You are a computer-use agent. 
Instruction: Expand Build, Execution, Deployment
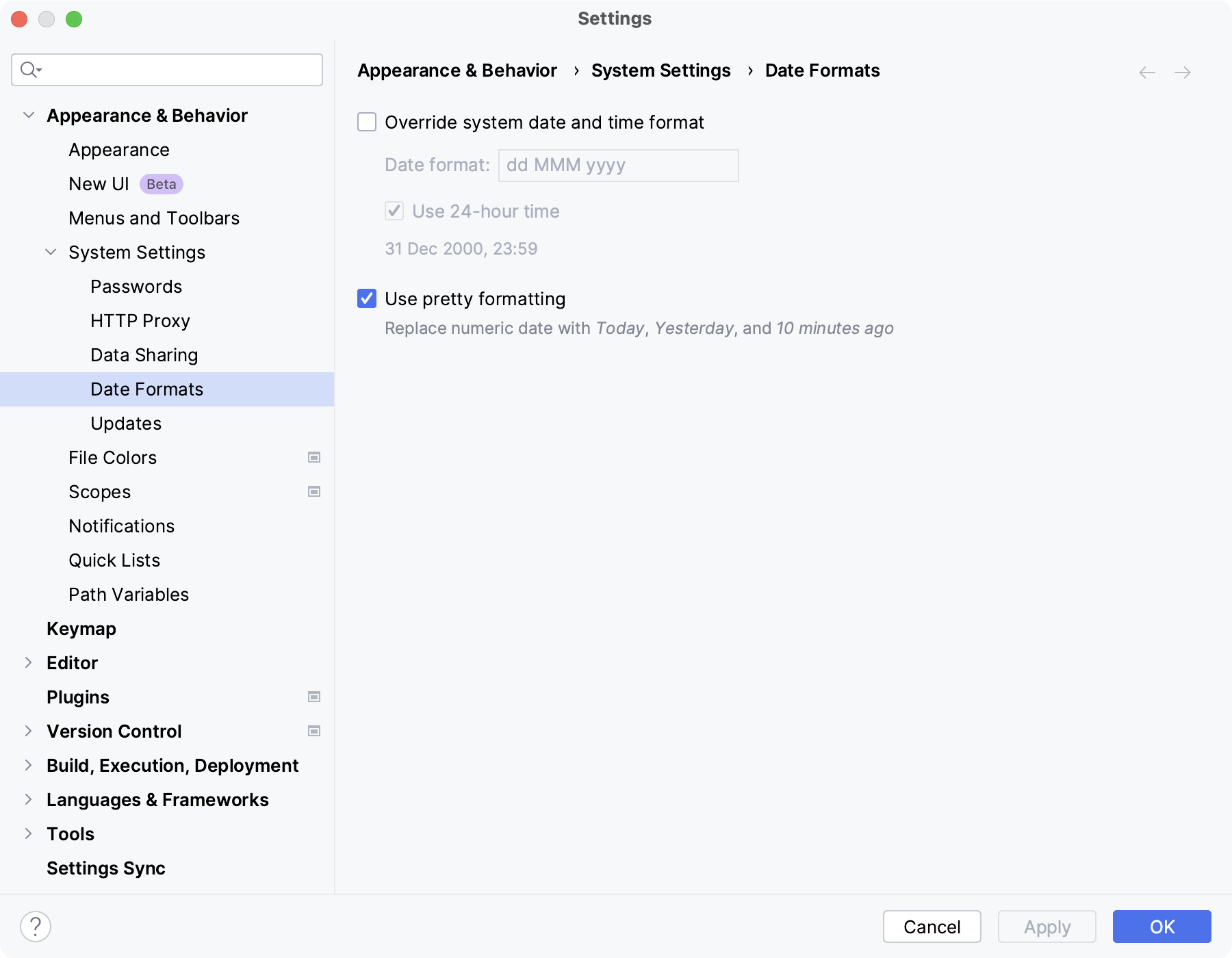point(29,765)
